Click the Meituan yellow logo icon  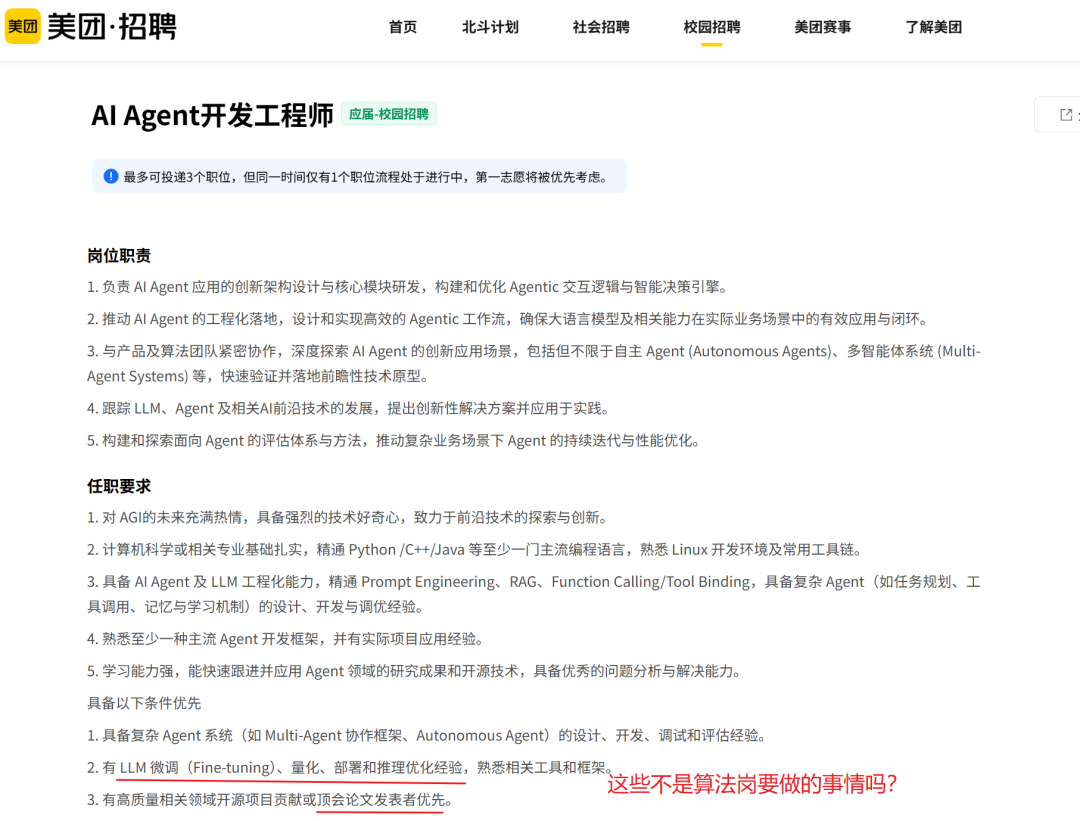(23, 26)
